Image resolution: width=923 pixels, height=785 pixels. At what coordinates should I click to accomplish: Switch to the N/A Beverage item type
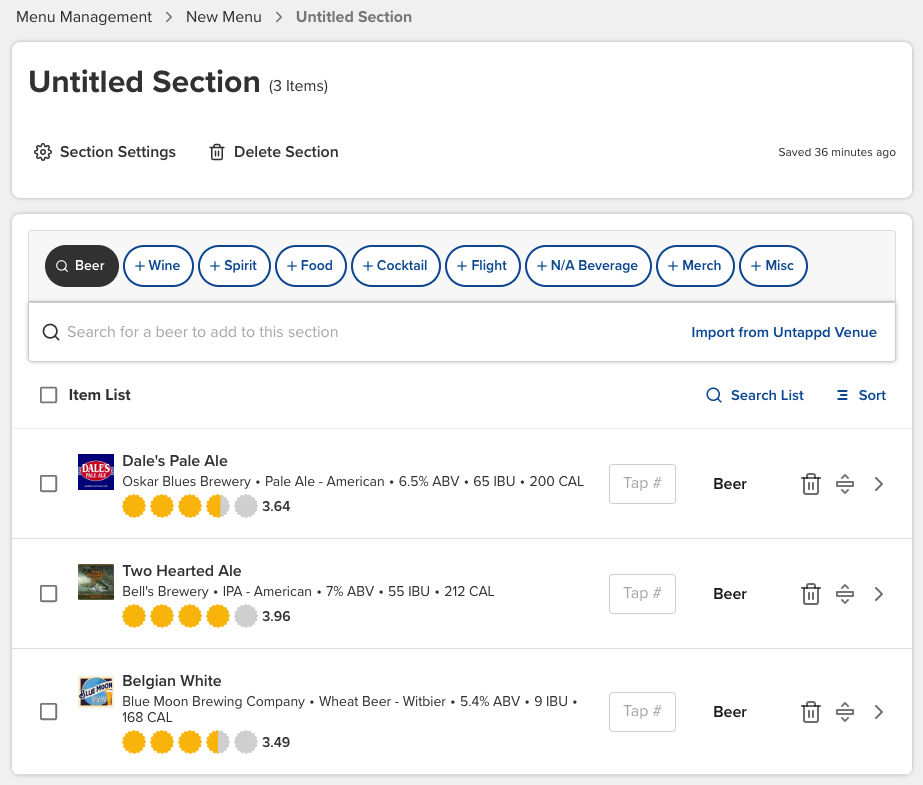pyautogui.click(x=588, y=266)
